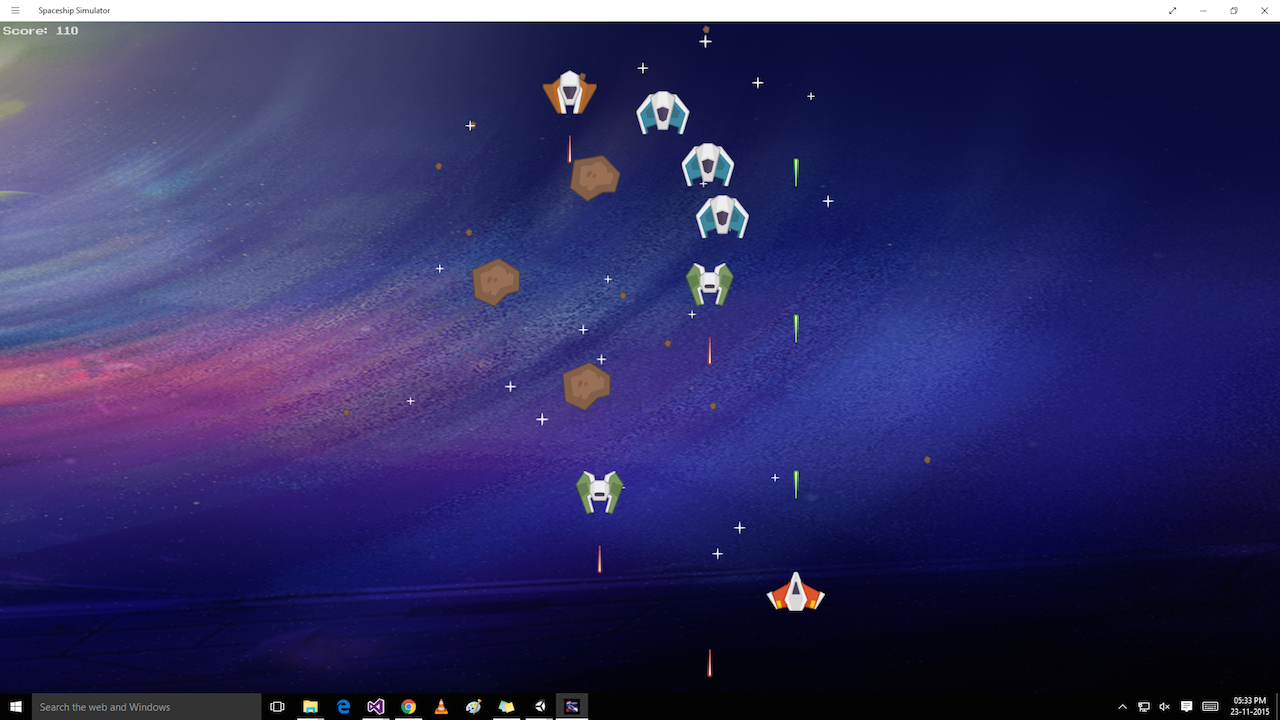1280x720 pixels.
Task: Click the lowest green enemy fighter
Action: (x=600, y=491)
